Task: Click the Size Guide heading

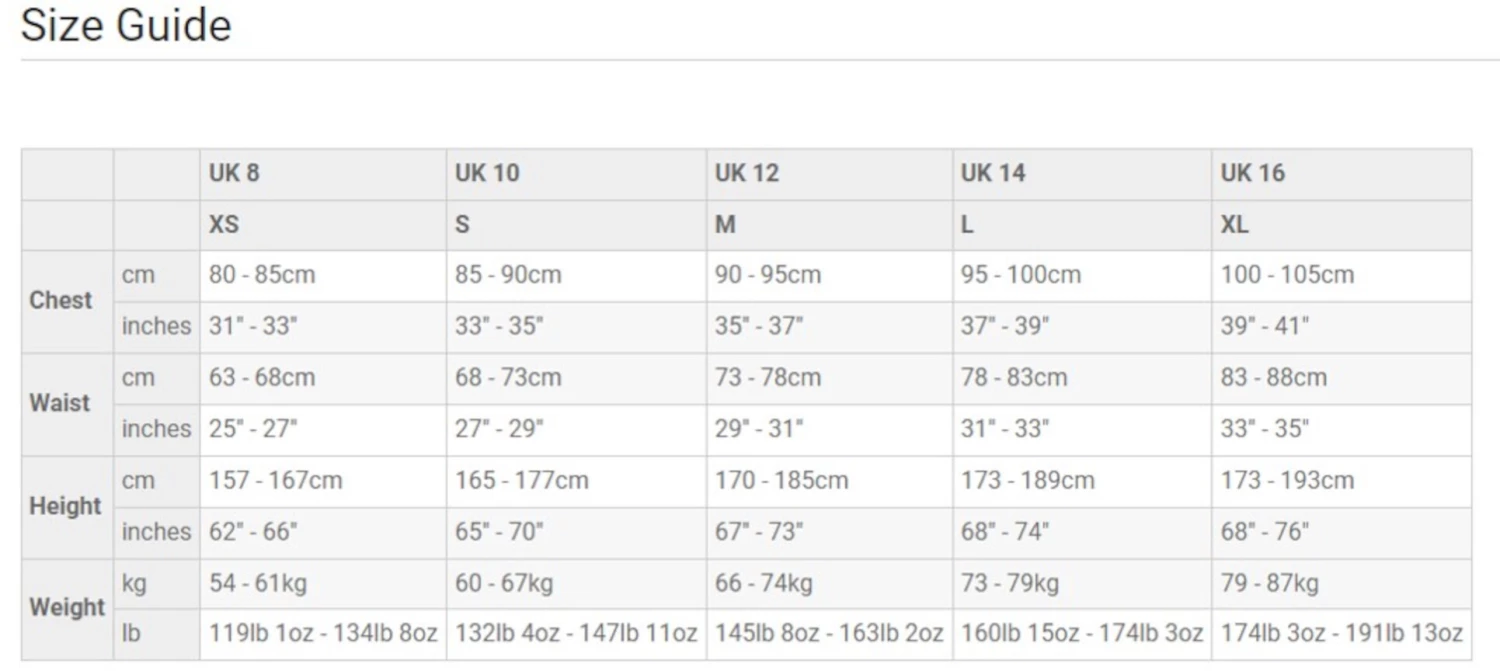Action: (x=126, y=25)
